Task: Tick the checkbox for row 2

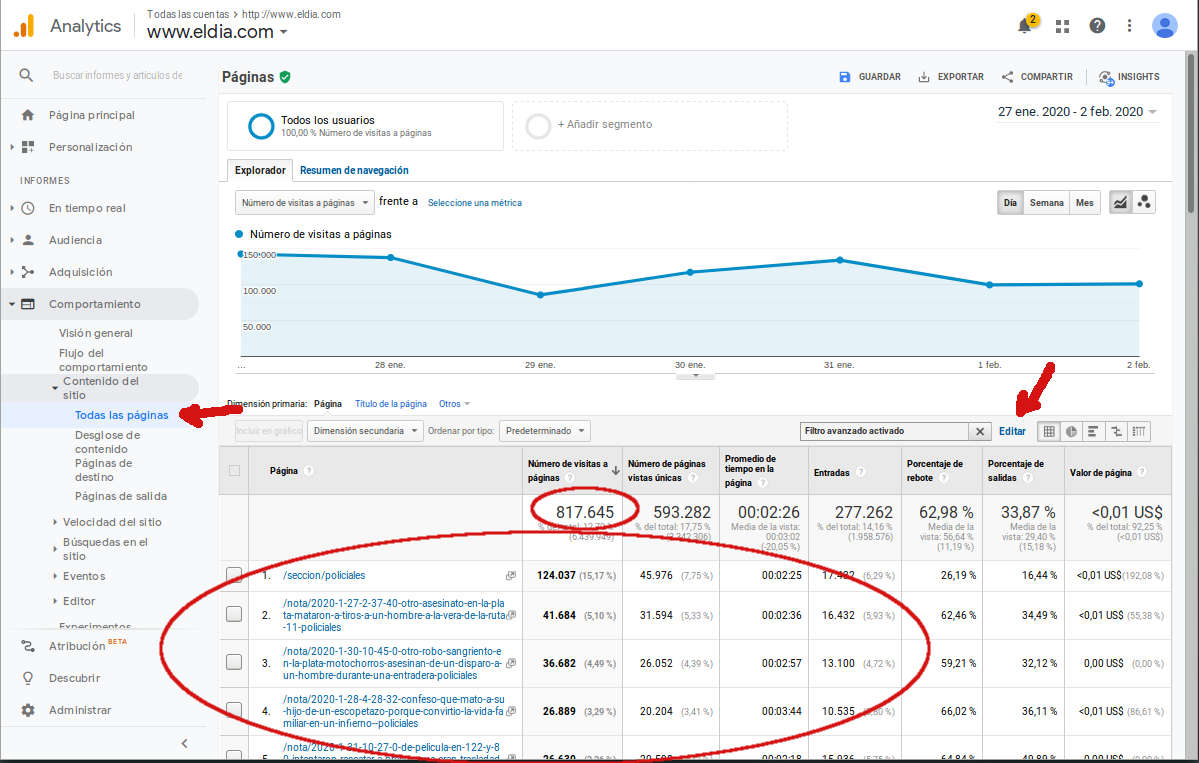Action: click(234, 615)
